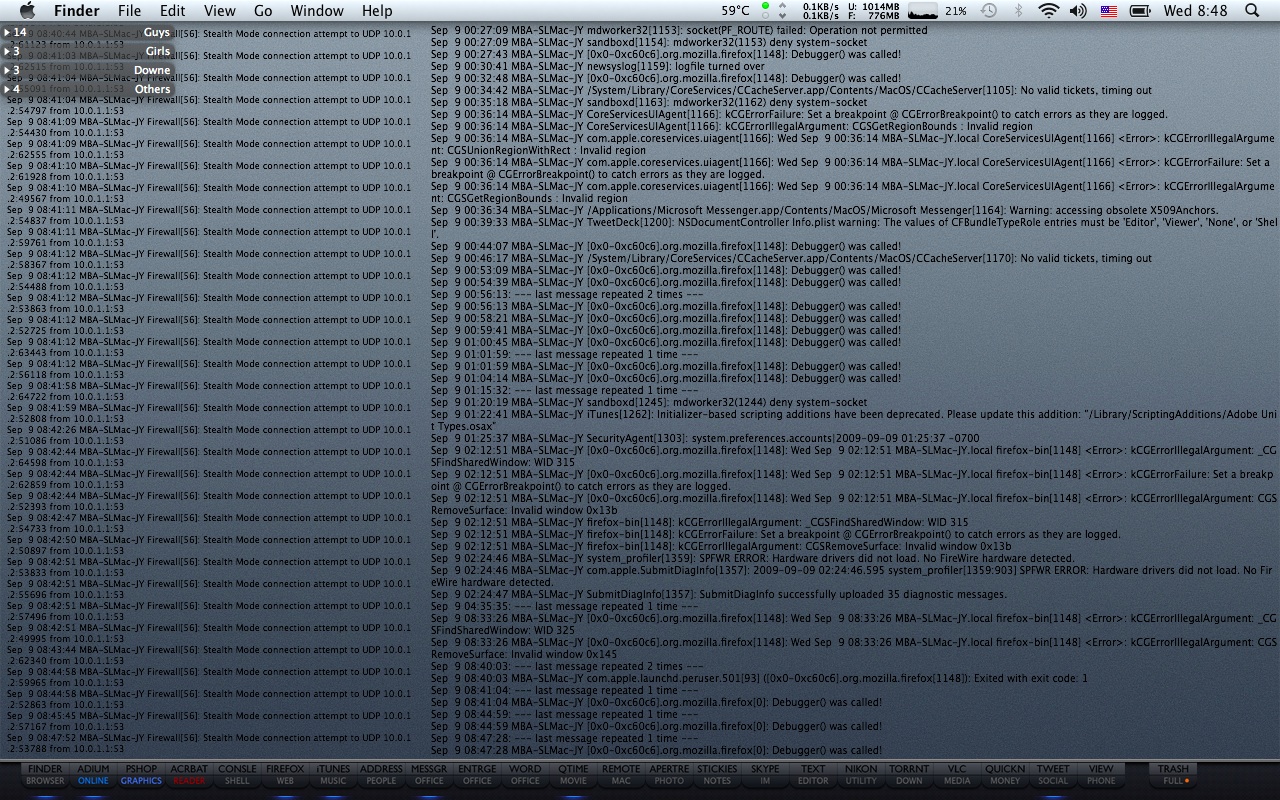Image resolution: width=1280 pixels, height=800 pixels.
Task: Open iTunes music dock item
Action: click(x=333, y=775)
